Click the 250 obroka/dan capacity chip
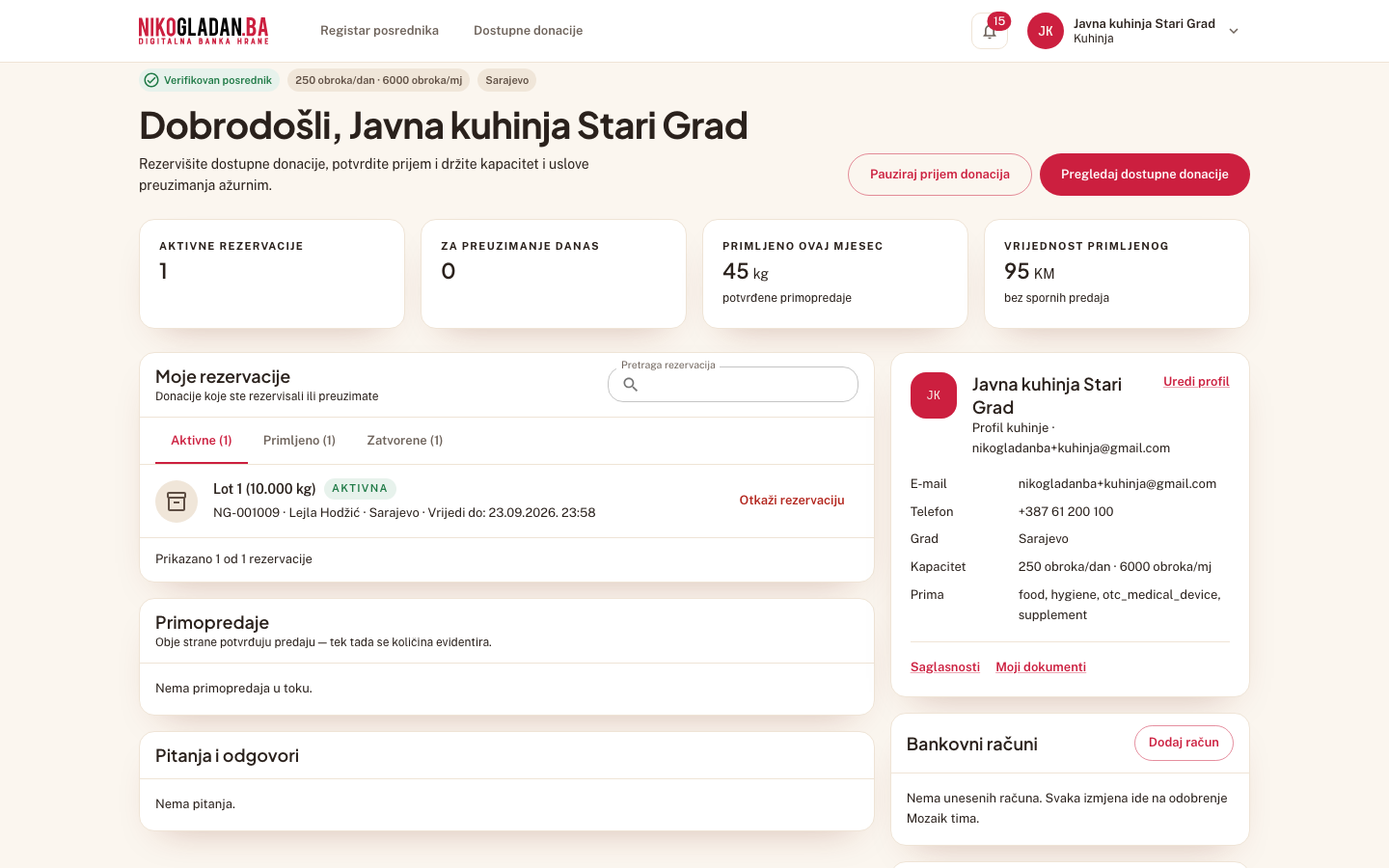This screenshot has height=868, width=1389. pos(379,80)
